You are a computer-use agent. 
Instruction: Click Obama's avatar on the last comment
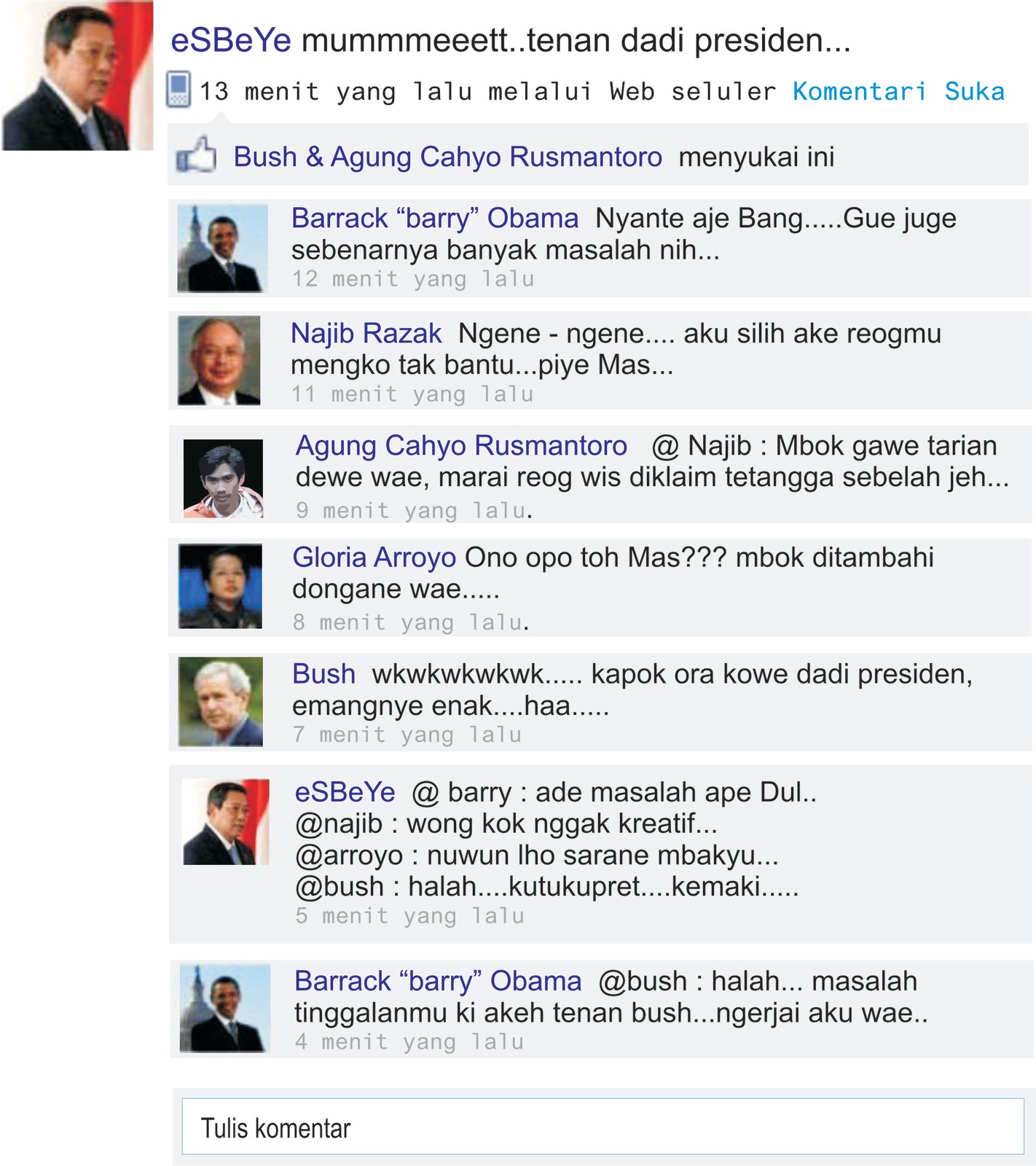[225, 1009]
